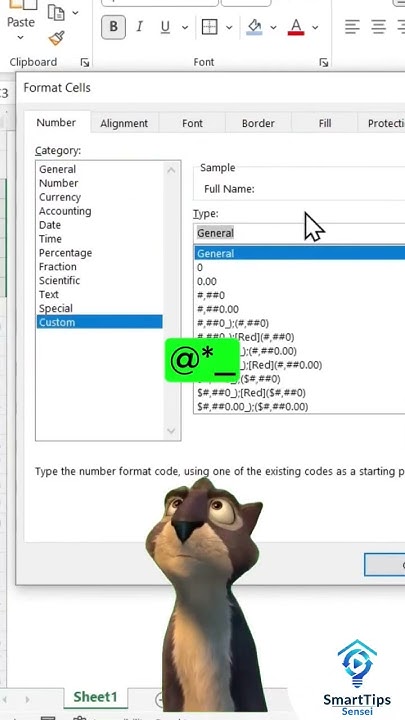The width and height of the screenshot is (405, 720).
Task: Open Font group dialog launcher
Action: tap(324, 62)
